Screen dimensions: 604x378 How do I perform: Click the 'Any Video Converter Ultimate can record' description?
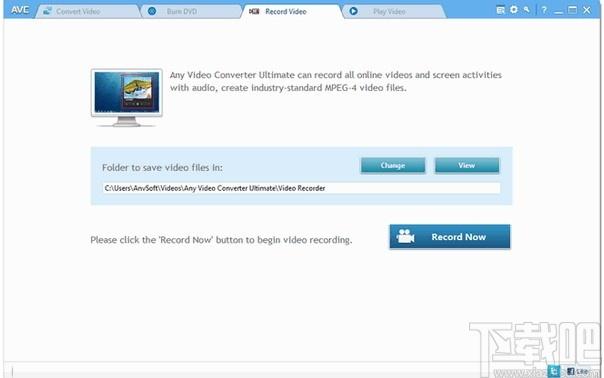[336, 81]
